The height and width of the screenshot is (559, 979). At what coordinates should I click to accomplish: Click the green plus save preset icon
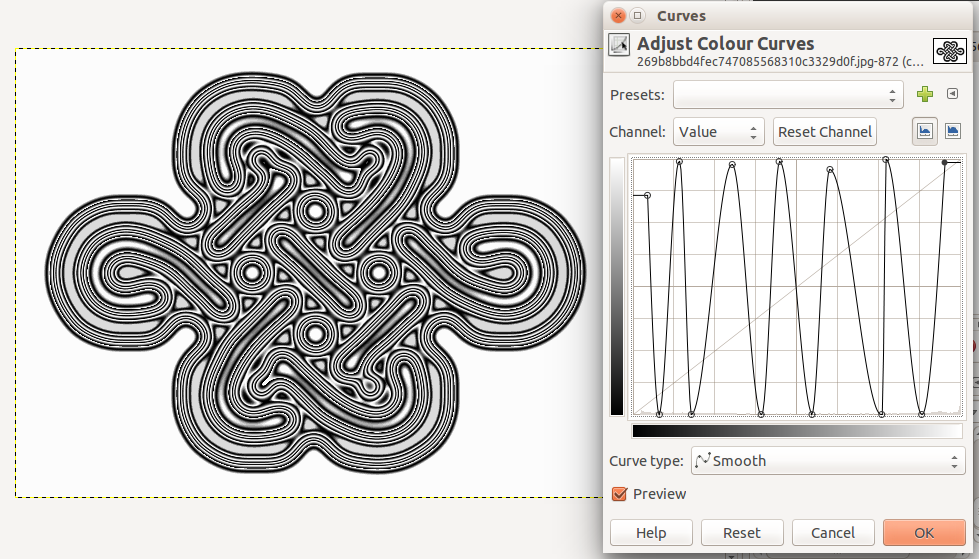pyautogui.click(x=925, y=94)
